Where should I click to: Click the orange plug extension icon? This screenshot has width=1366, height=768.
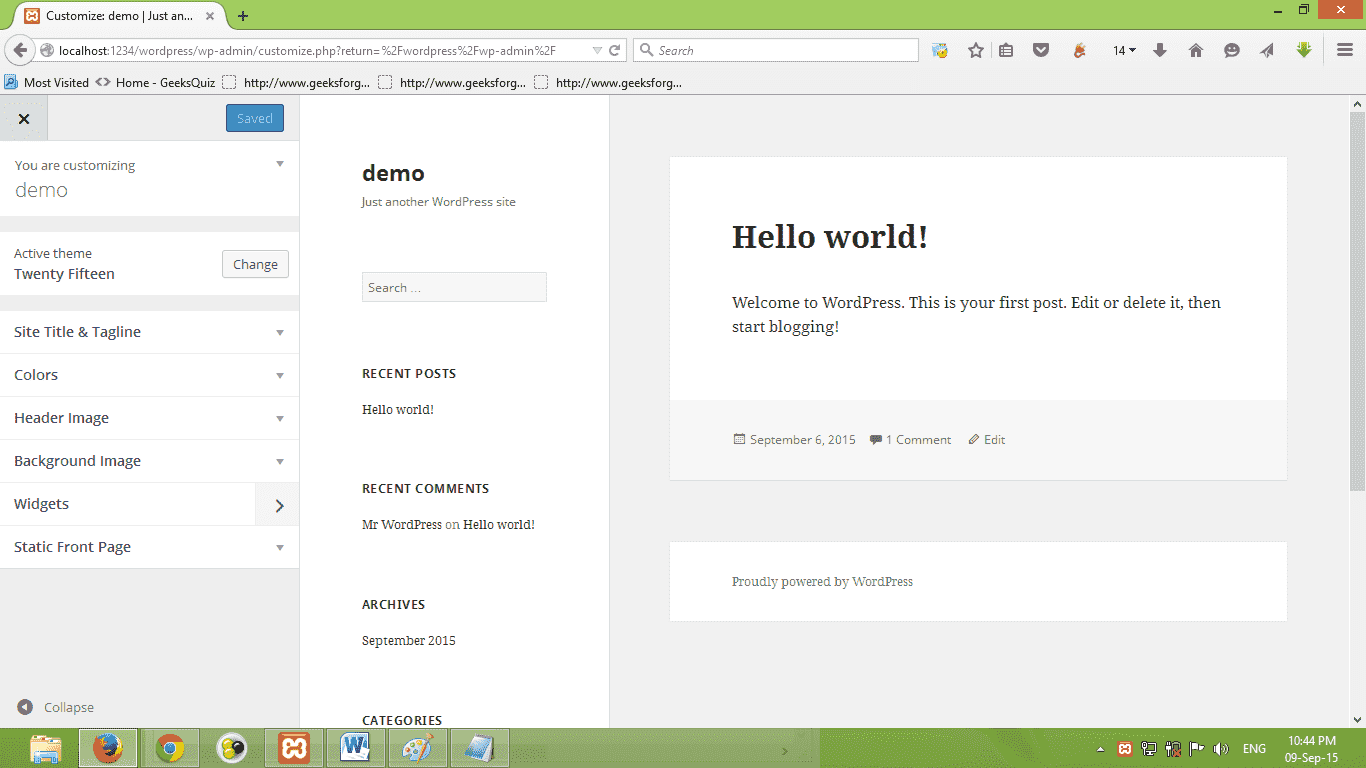click(1080, 50)
